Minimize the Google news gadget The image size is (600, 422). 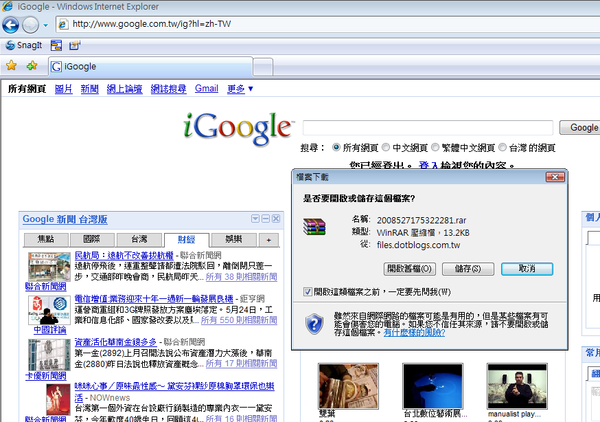[266, 218]
